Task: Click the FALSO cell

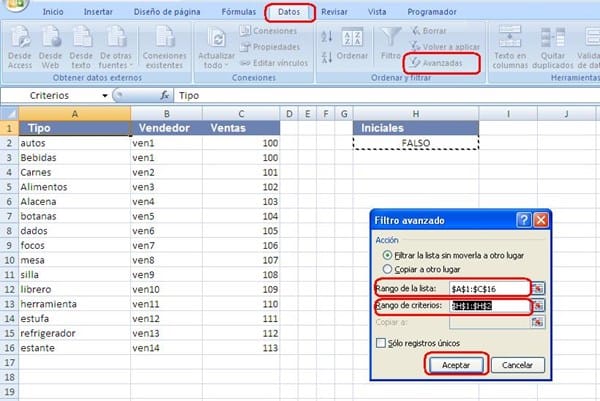Action: [416, 143]
